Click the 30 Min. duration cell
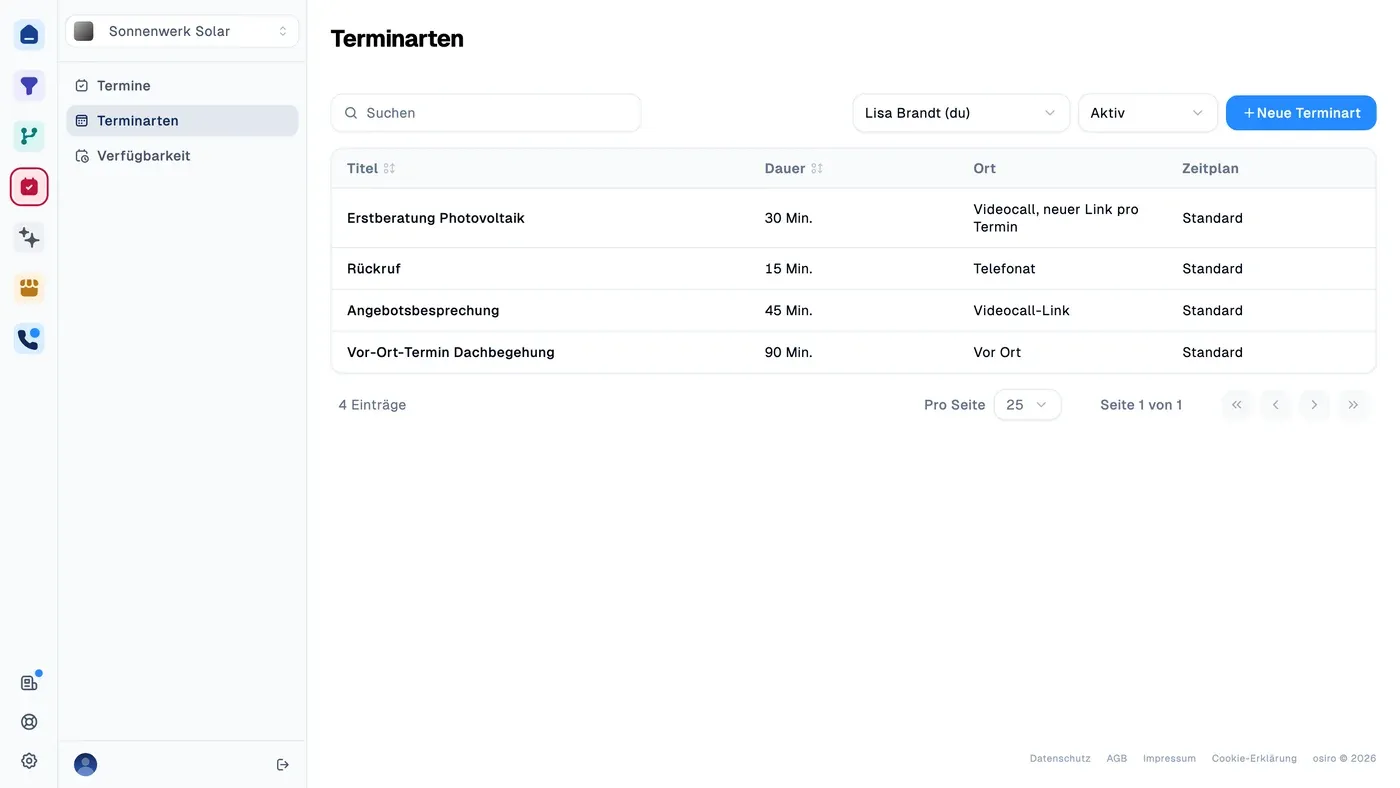 click(789, 218)
